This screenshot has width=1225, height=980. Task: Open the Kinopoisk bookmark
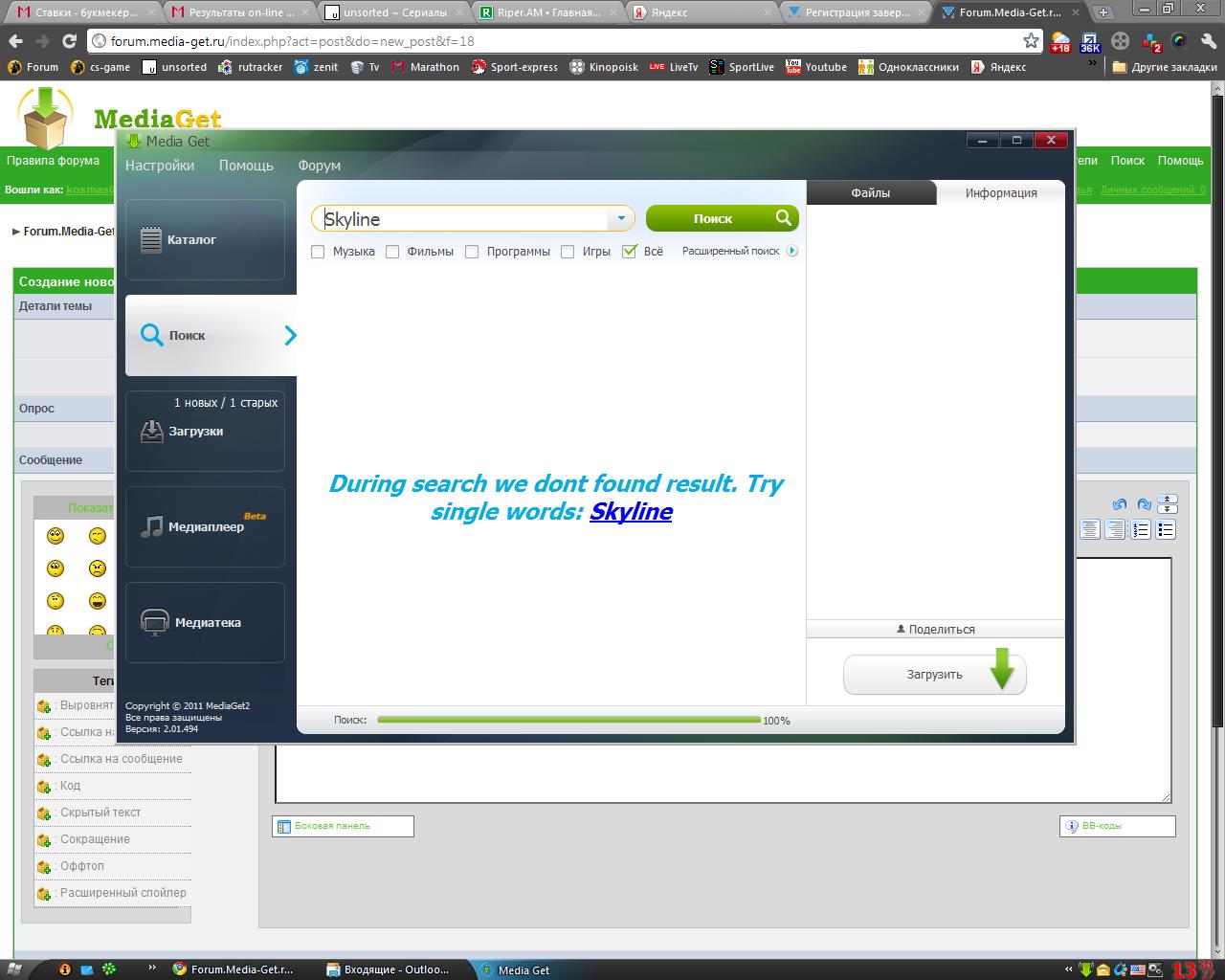click(604, 67)
